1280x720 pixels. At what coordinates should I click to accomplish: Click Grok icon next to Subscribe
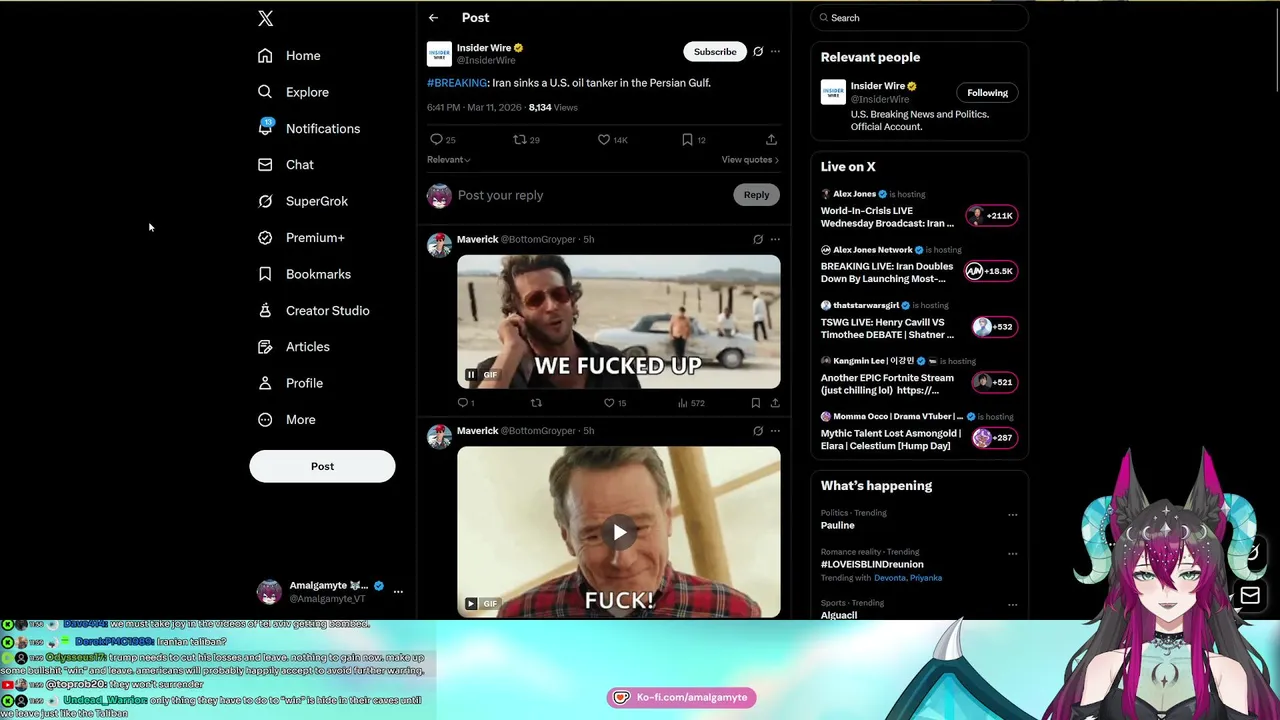[758, 52]
